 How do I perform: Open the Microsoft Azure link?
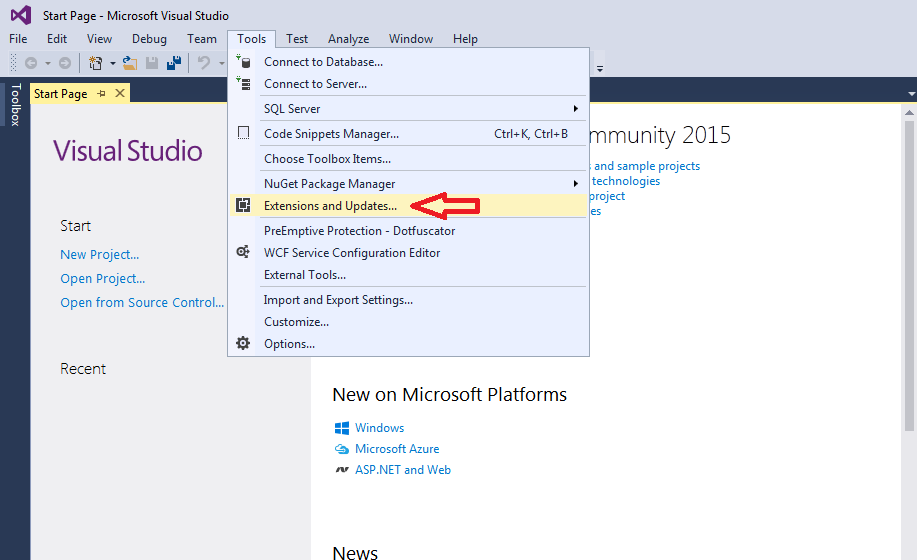coord(397,449)
